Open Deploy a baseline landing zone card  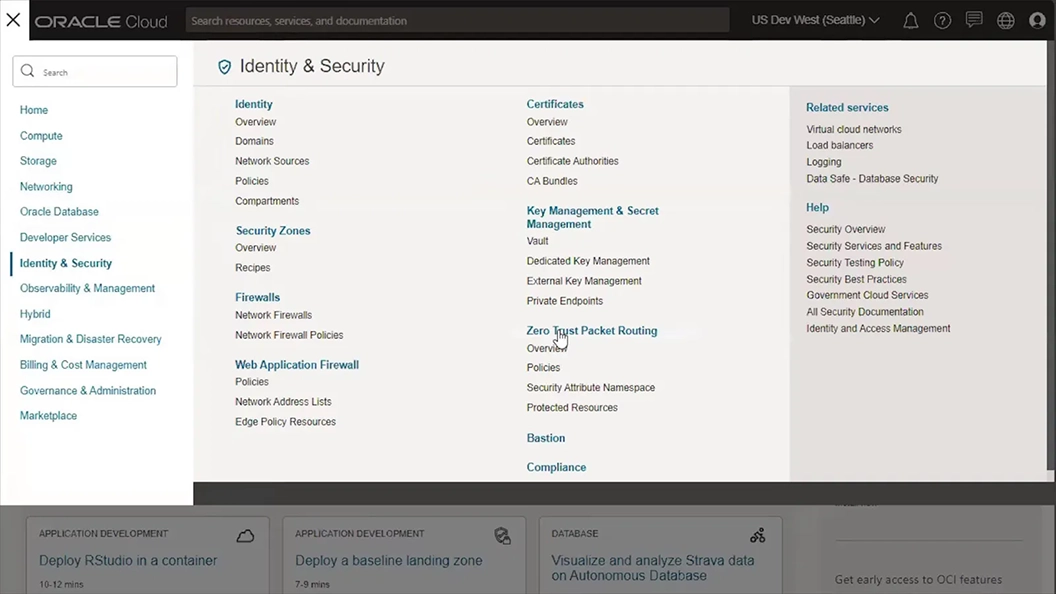[x=389, y=560]
